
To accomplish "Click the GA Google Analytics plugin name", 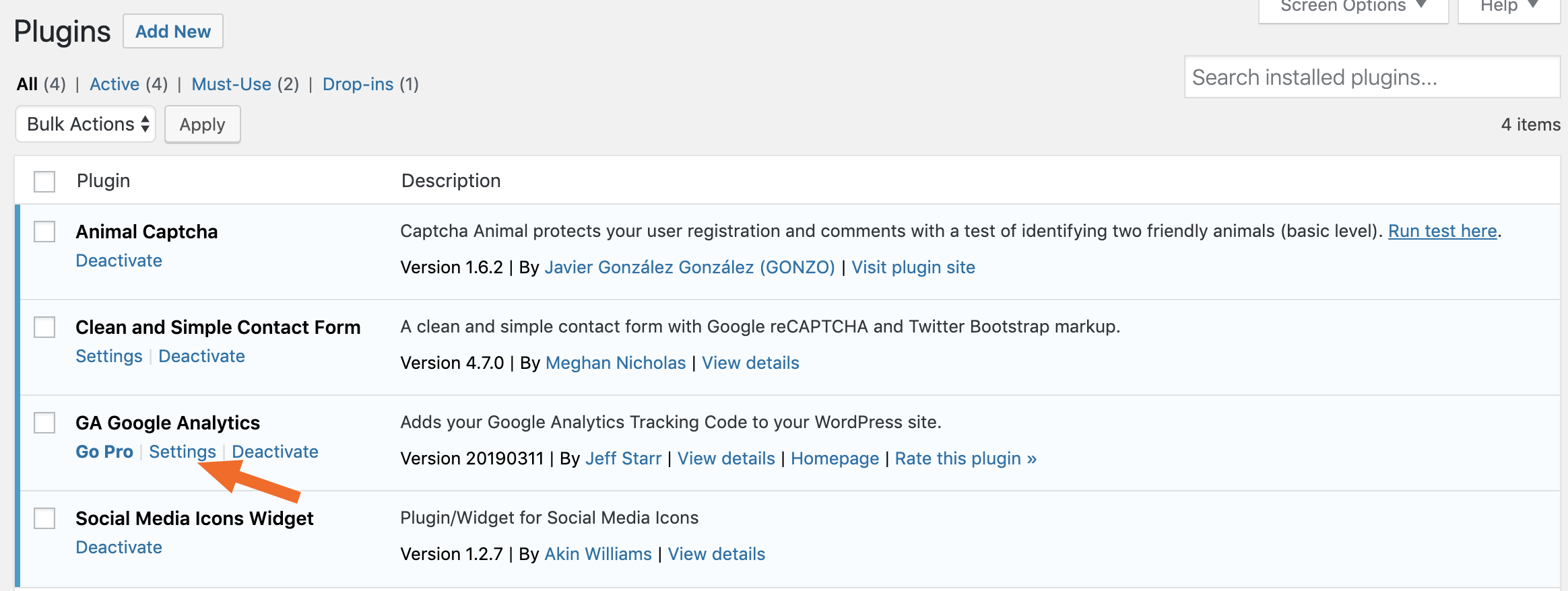I will coord(168,423).
